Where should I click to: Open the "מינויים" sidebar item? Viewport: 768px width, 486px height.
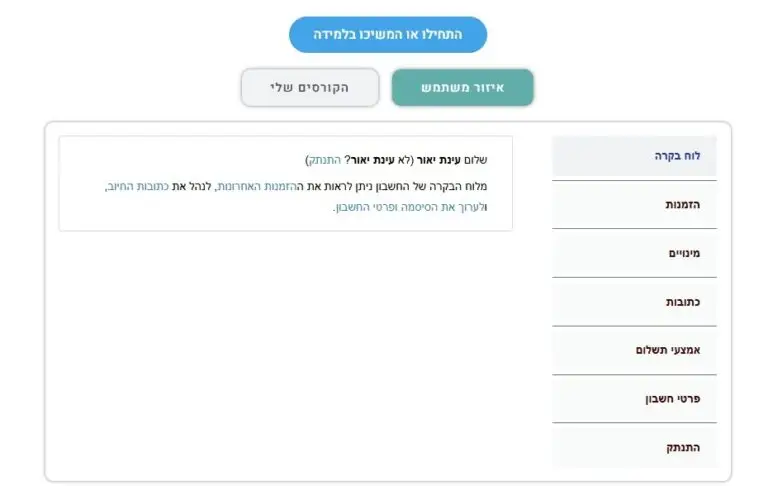(x=633, y=253)
